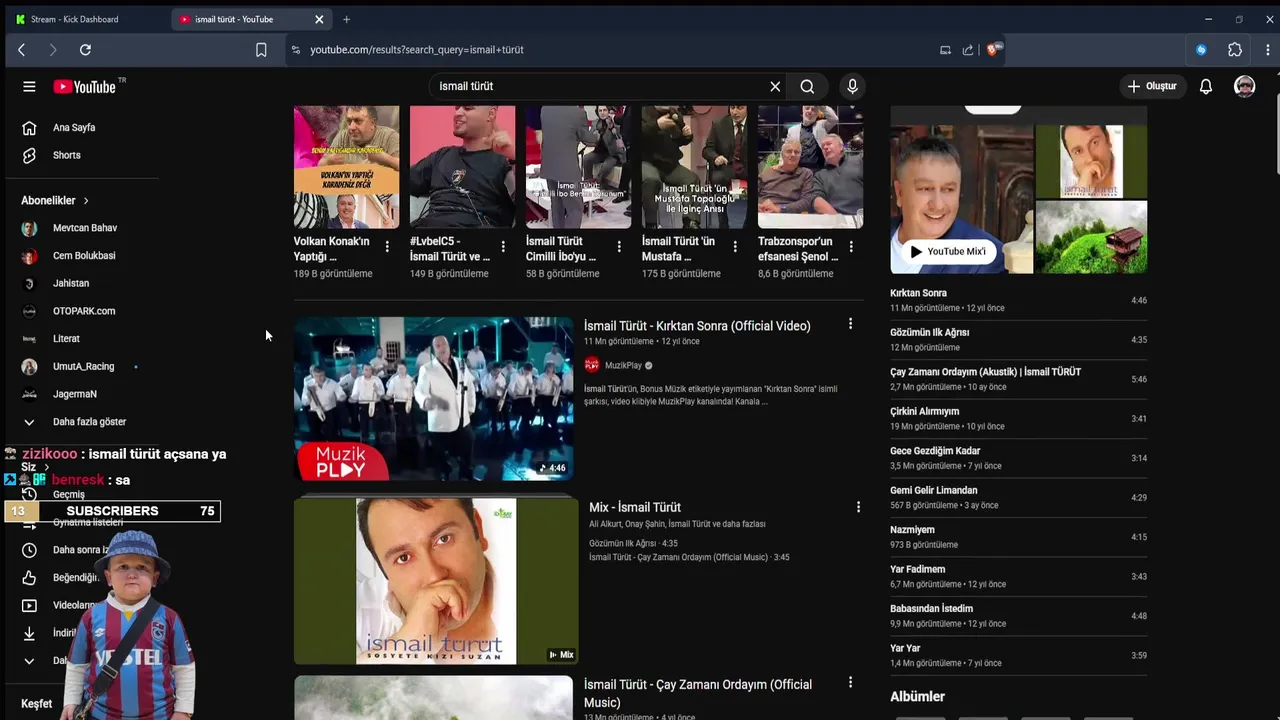Play Kırktan Sonra in the side tracklist
1280x720 pixels.
click(1018, 300)
